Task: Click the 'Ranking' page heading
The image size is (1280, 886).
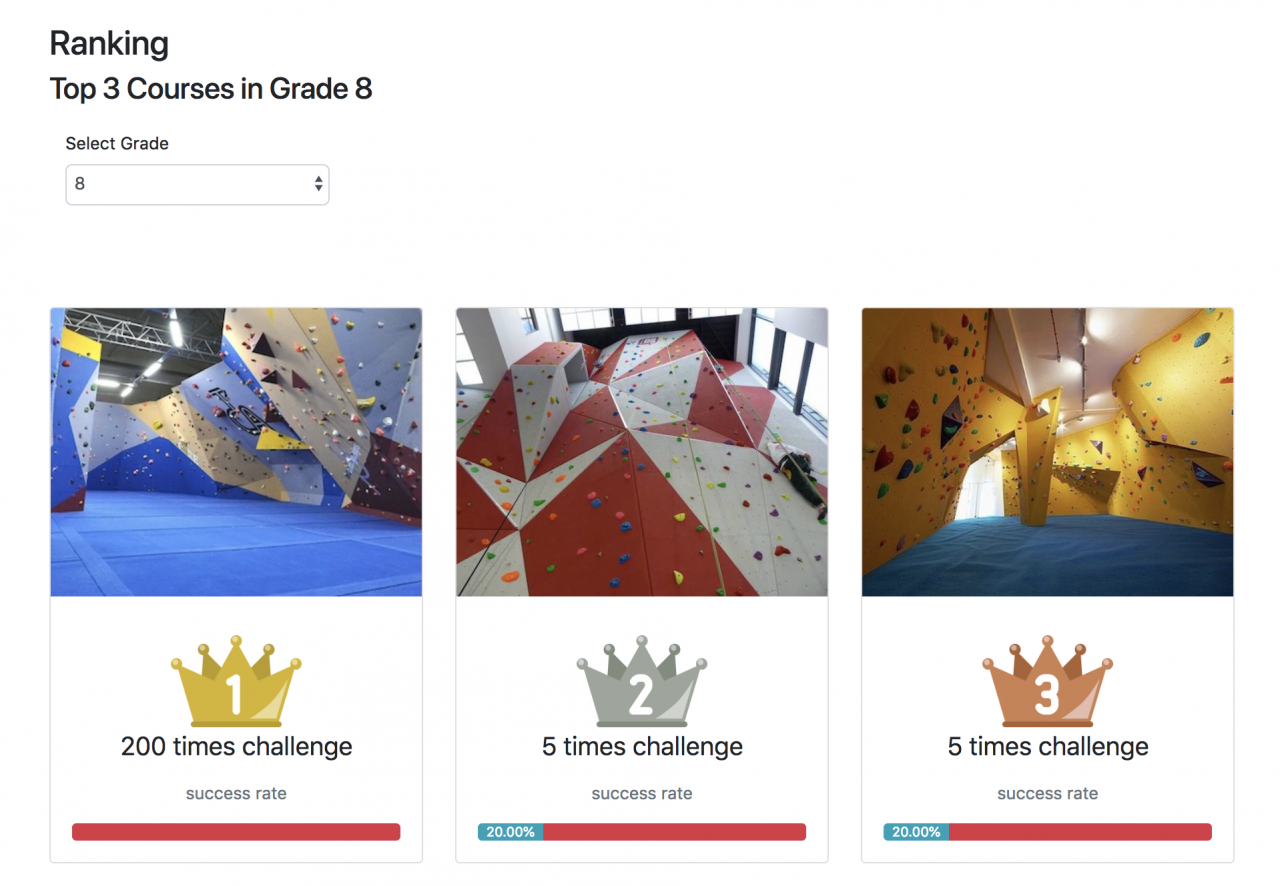Action: pos(109,44)
